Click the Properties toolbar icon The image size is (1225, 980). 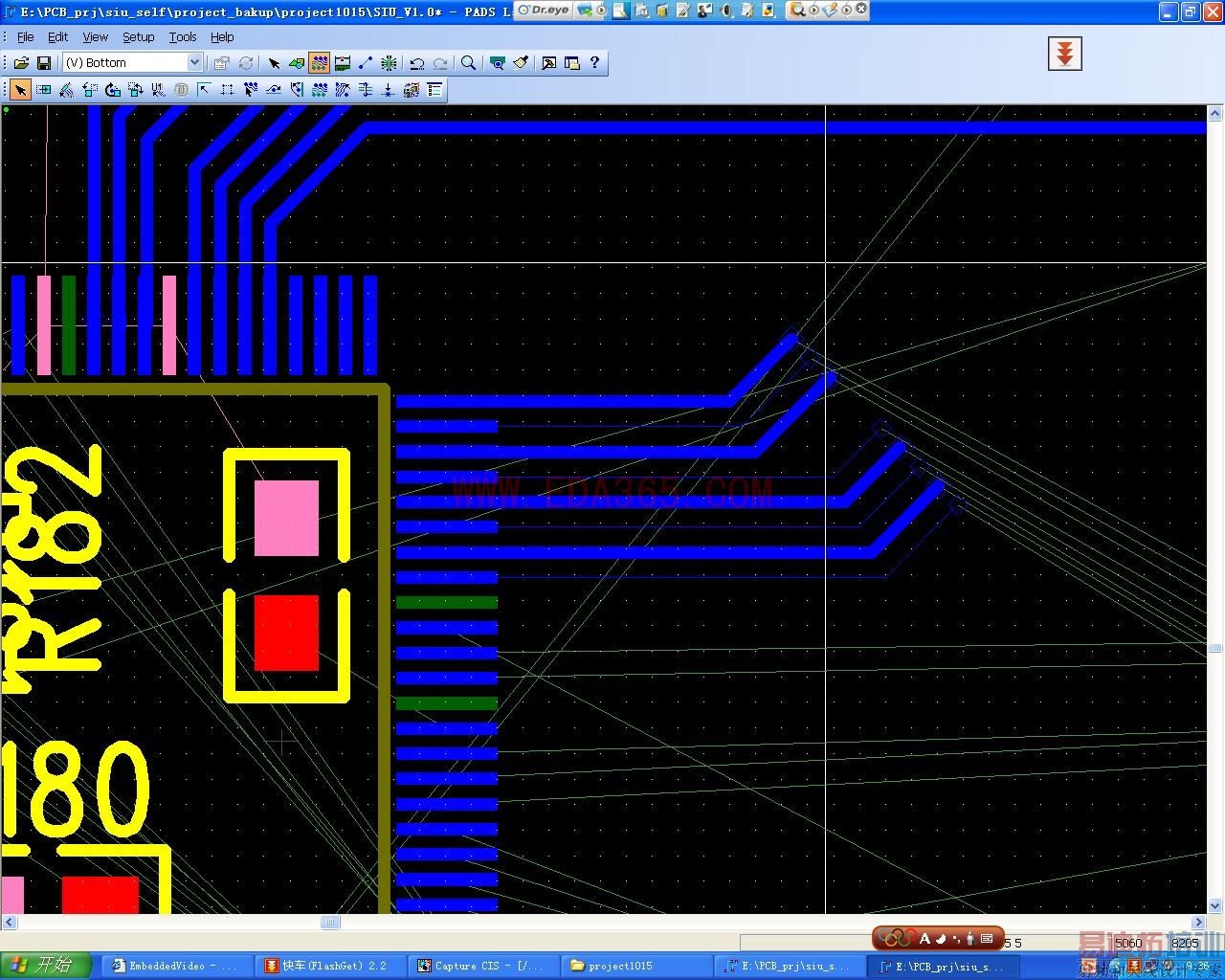tap(222, 63)
